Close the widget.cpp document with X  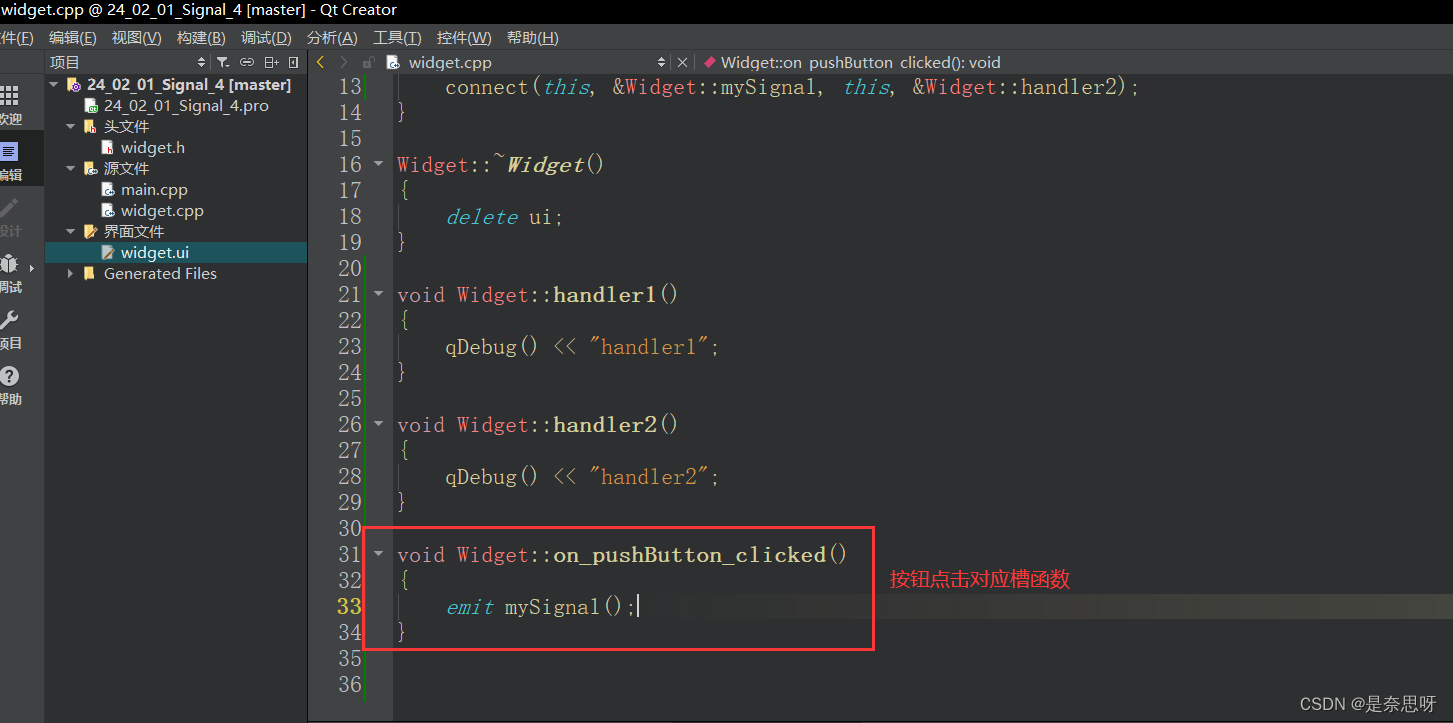pyautogui.click(x=683, y=62)
